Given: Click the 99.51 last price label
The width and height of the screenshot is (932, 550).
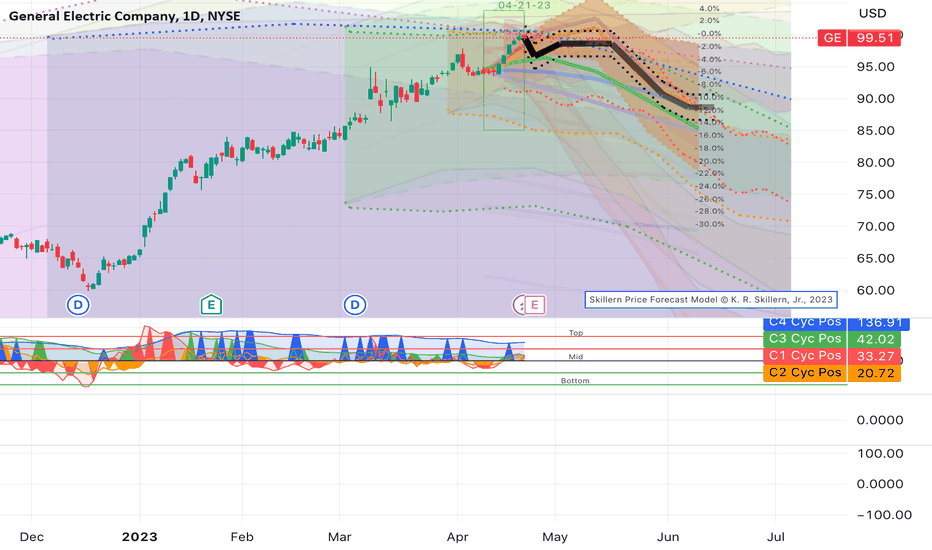Looking at the screenshot, I should coord(874,37).
